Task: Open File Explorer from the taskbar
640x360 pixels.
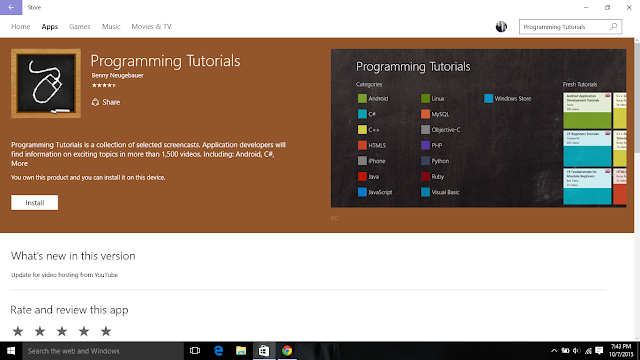Action: coord(241,351)
